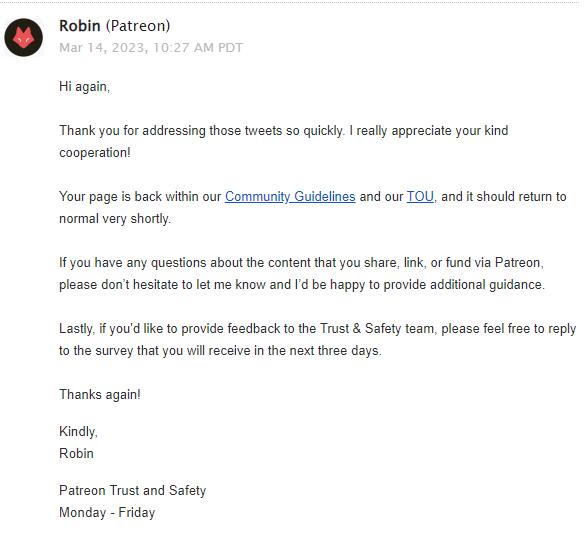The width and height of the screenshot is (587, 546).
Task: Click the 'normal very shortly.' line
Action: [115, 219]
